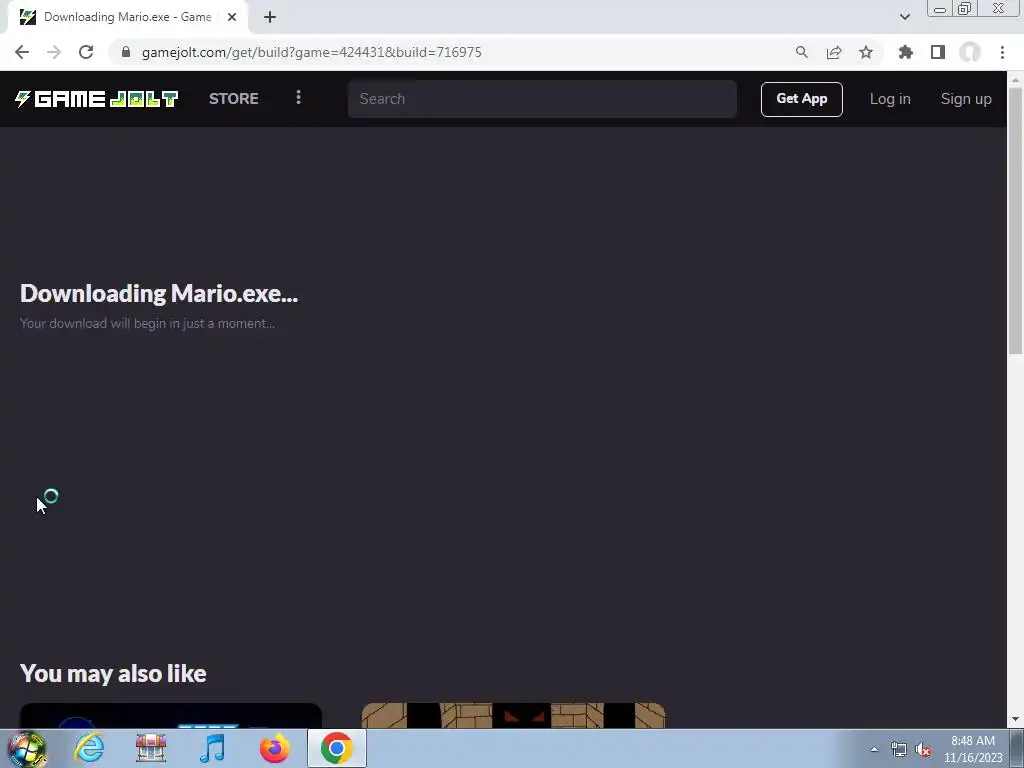Open the Sign up link
The image size is (1024, 768).
(966, 99)
